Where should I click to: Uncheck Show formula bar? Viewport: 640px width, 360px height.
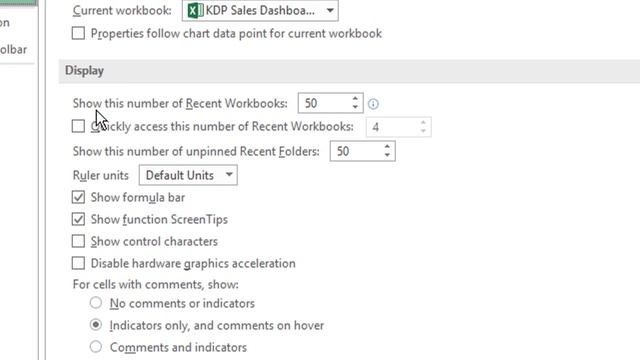[x=78, y=197]
